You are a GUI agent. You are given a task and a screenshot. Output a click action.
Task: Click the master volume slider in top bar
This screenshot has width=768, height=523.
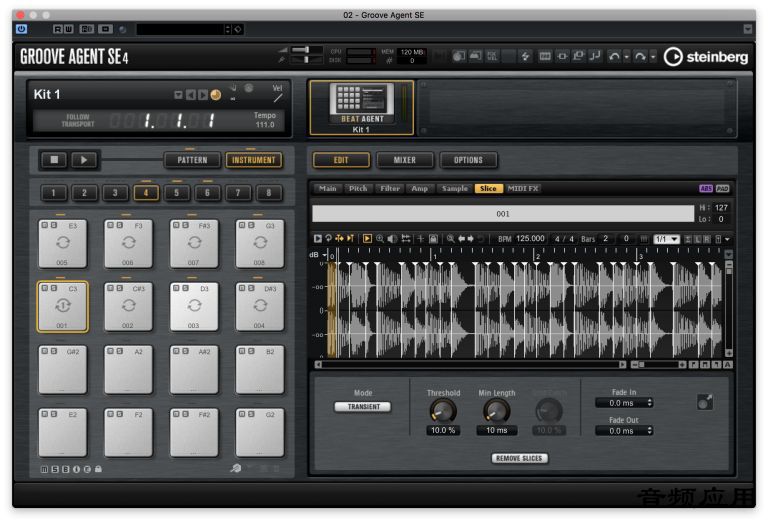click(x=306, y=50)
